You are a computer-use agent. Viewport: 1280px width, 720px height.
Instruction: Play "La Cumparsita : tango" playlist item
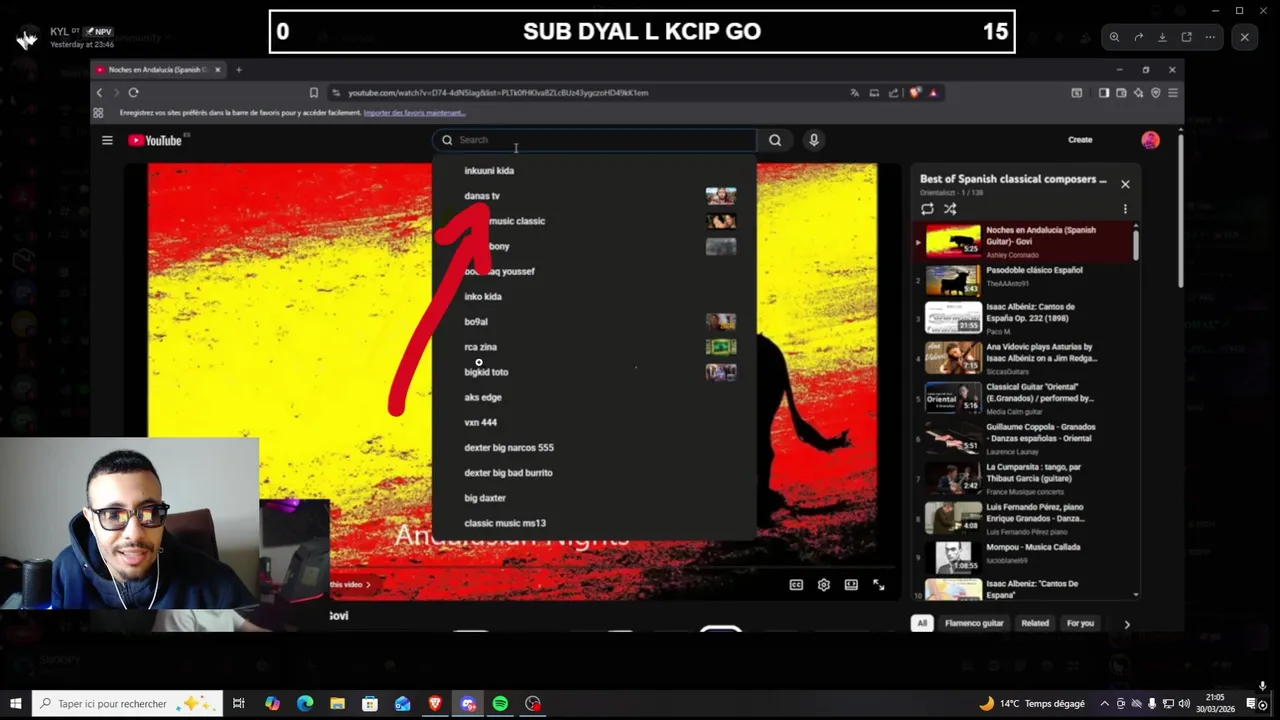pyautogui.click(x=1023, y=478)
